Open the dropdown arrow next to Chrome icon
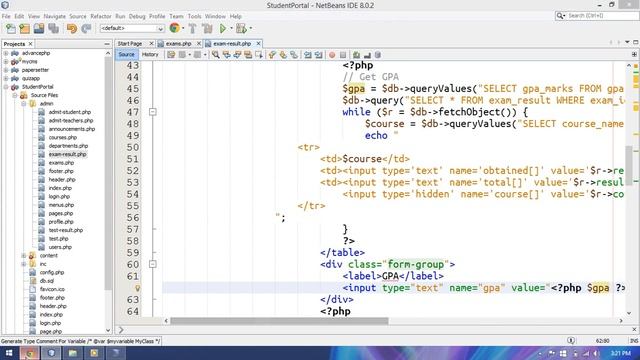 [183, 28]
